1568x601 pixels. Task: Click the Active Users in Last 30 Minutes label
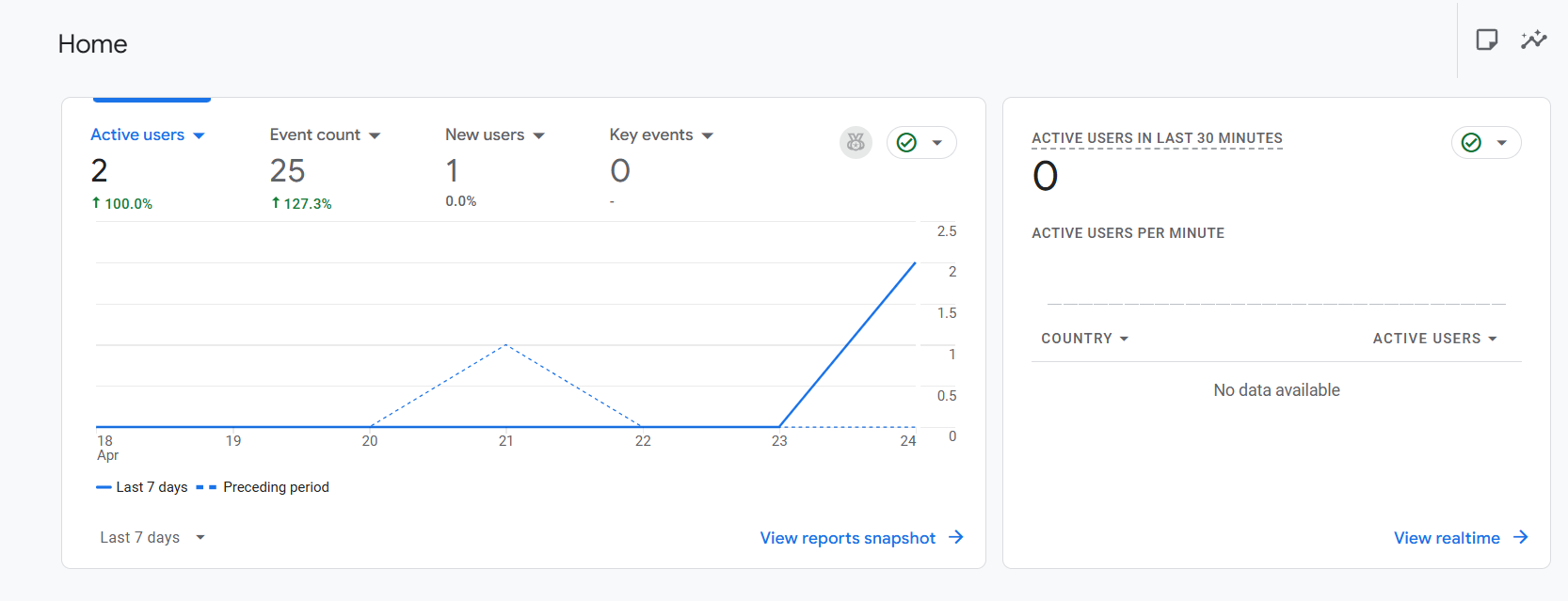[1157, 138]
